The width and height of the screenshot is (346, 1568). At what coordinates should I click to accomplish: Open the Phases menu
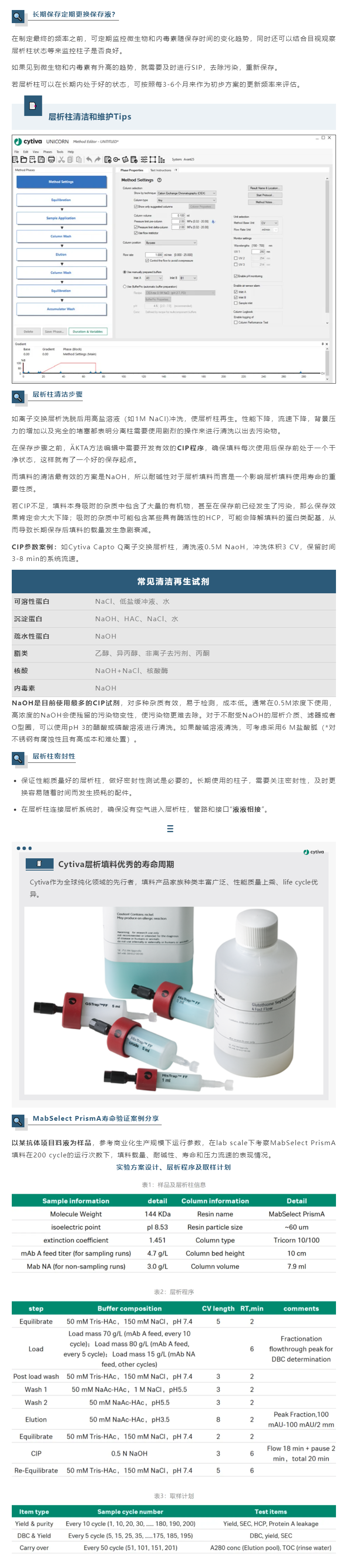(x=47, y=152)
